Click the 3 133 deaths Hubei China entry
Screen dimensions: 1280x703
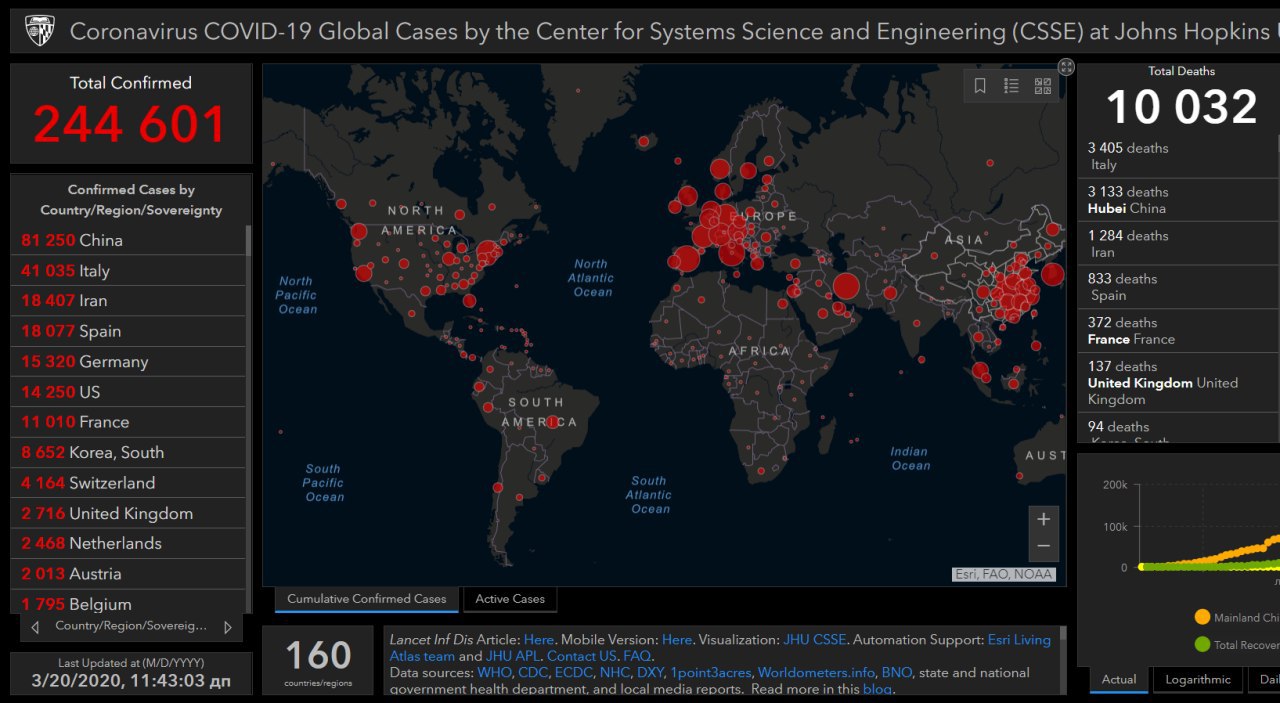[1178, 200]
